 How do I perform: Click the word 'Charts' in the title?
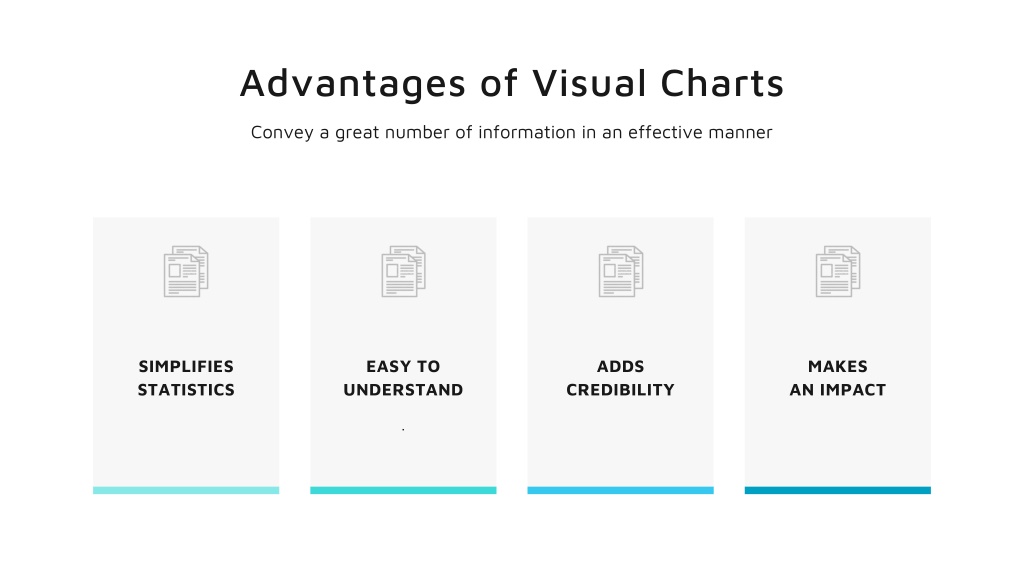click(722, 84)
